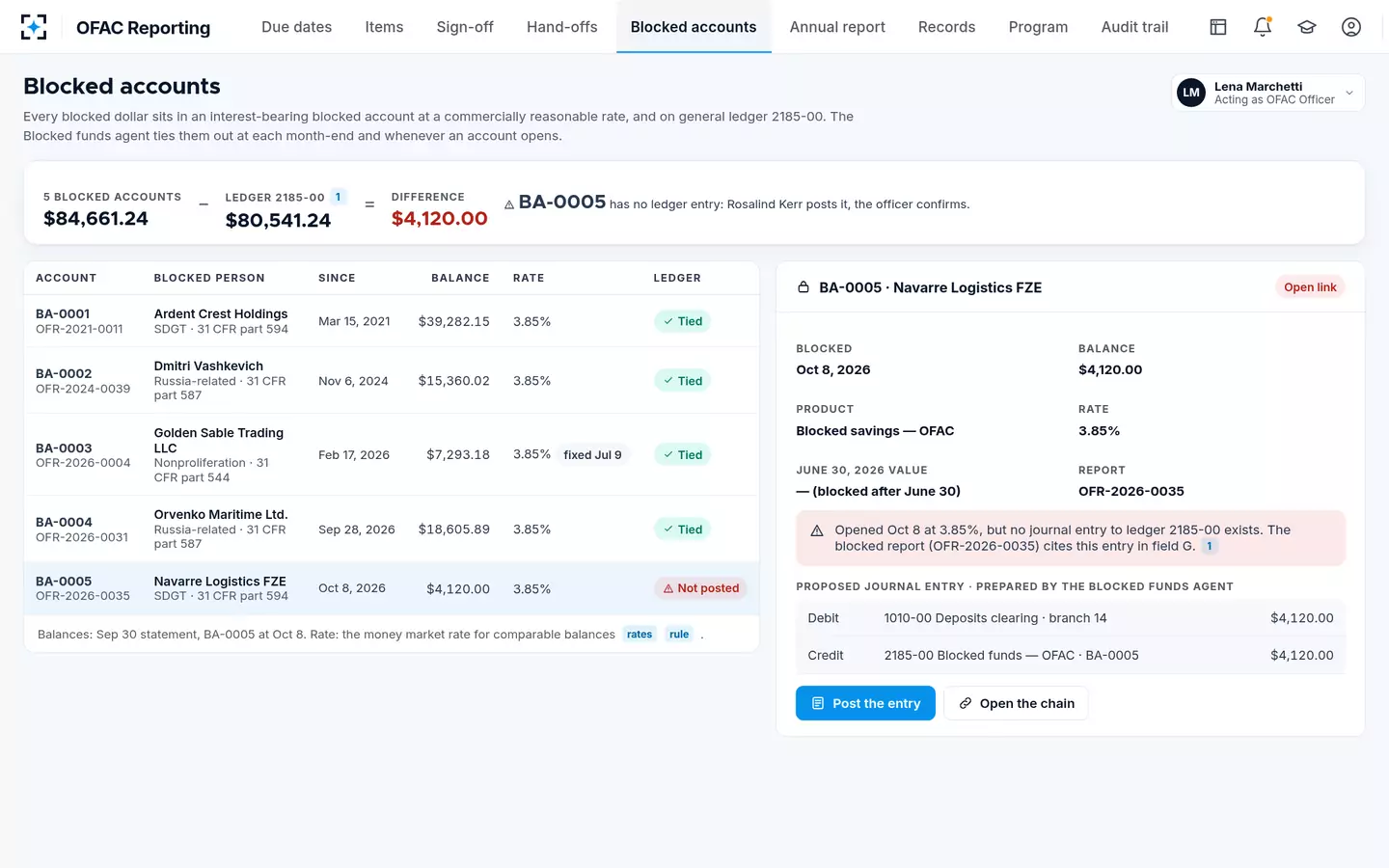Click the Not posted status for BA-0005

pos(700,588)
